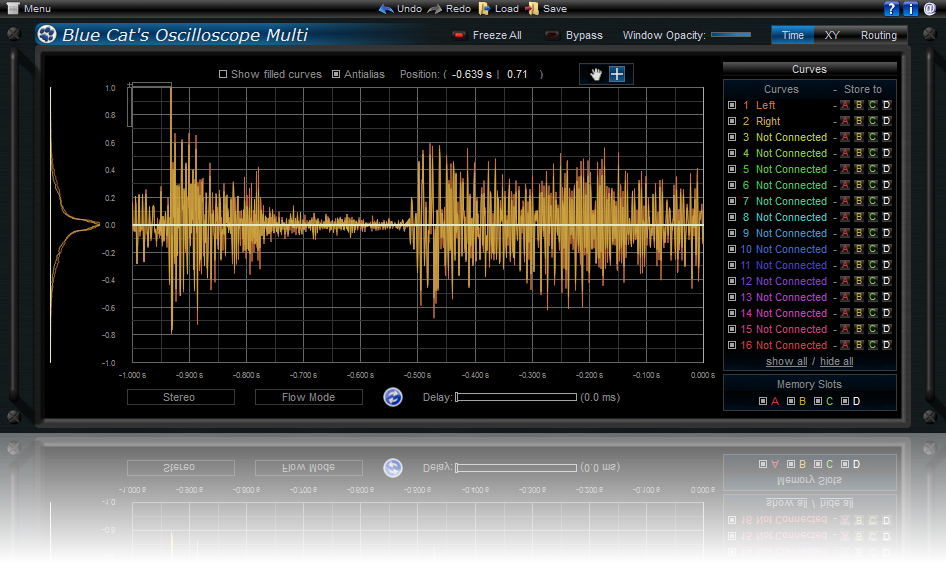This screenshot has width=946, height=562.
Task: Adjust the Window Opacity slider
Action: tap(731, 35)
